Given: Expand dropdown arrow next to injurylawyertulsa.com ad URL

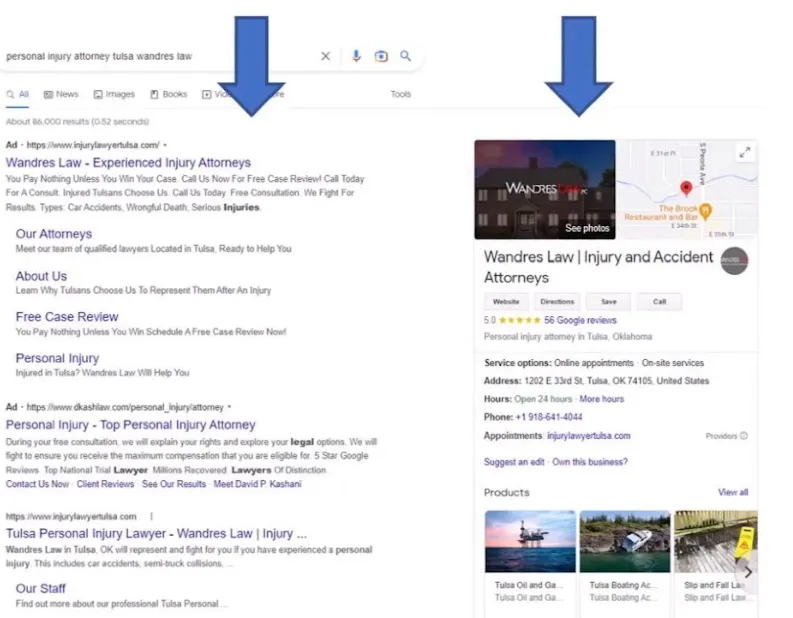Looking at the screenshot, I should click(x=165, y=145).
